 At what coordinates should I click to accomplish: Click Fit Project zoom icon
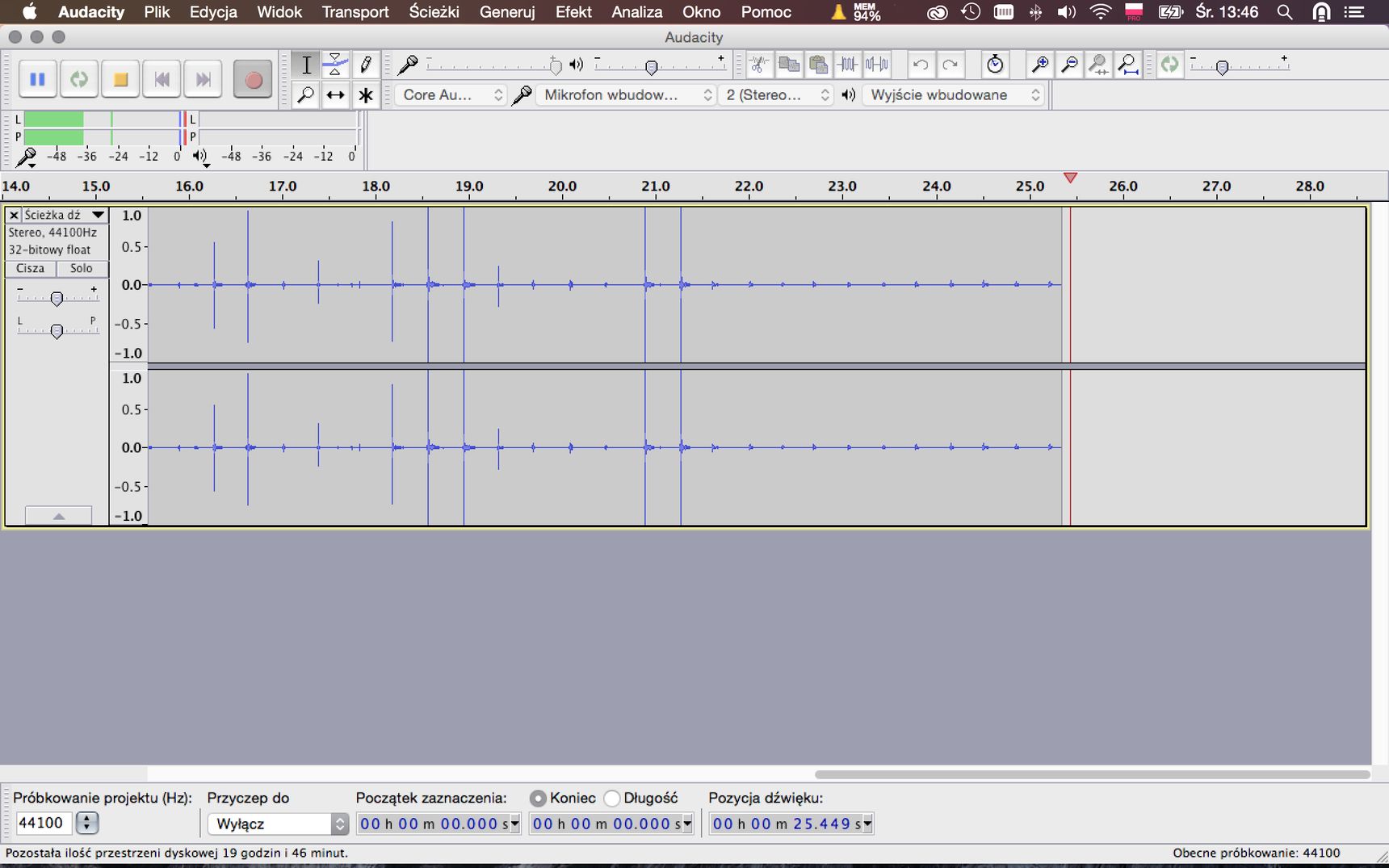tap(1128, 65)
